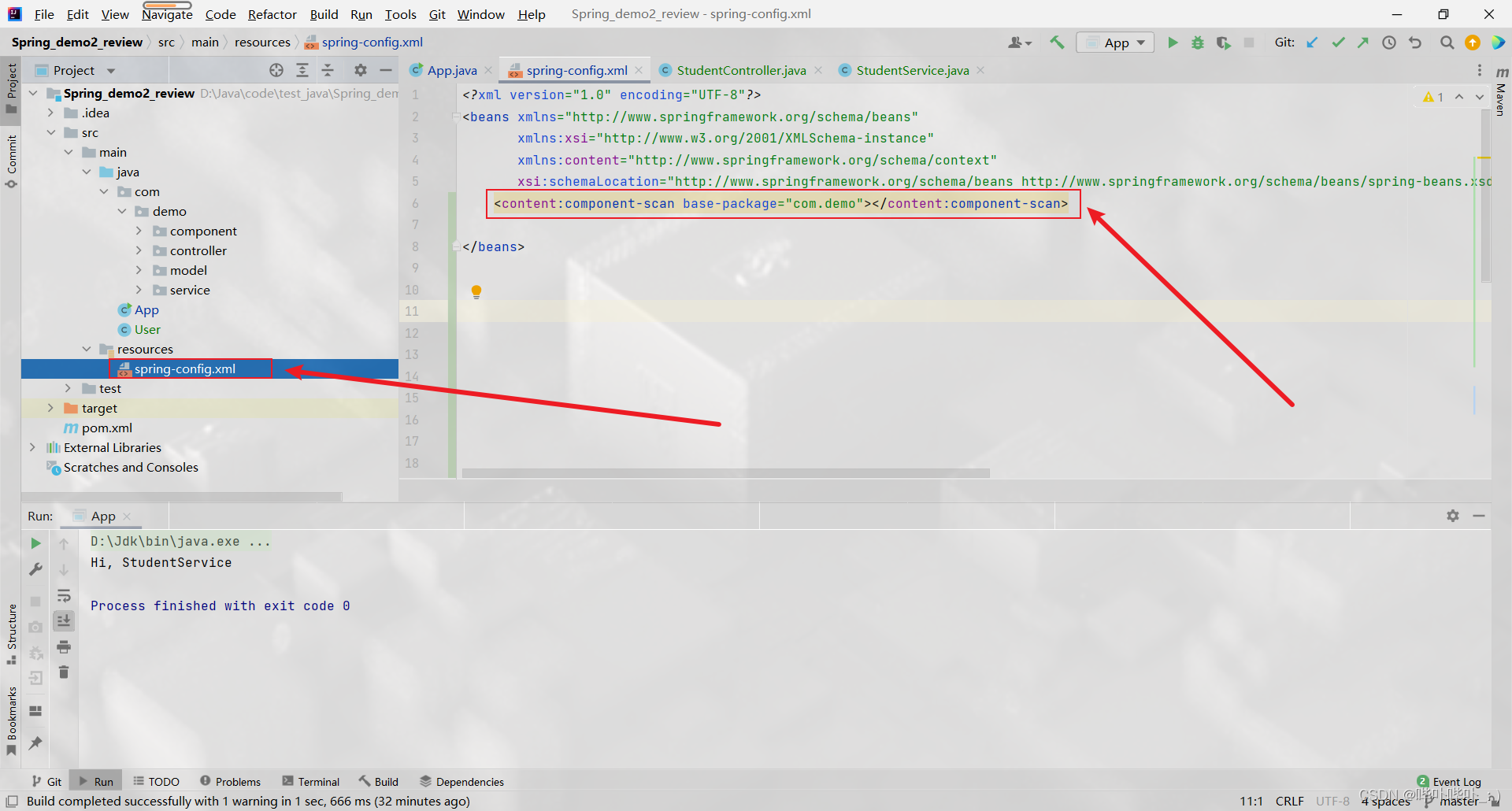Image resolution: width=1512 pixels, height=811 pixels.
Task: Open Run panel gear settings
Action: pos(1453,516)
